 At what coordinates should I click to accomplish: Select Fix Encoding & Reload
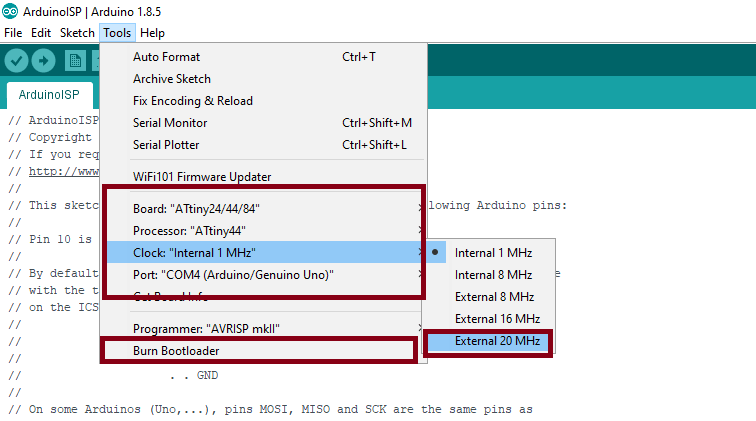point(263,101)
